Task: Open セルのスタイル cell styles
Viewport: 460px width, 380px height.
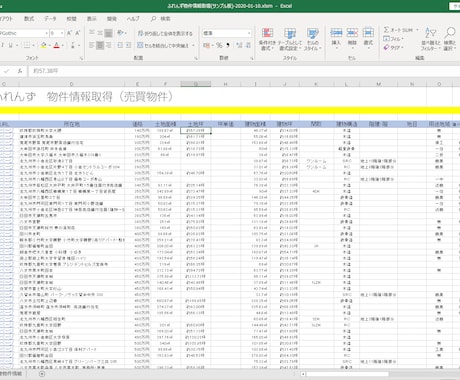Action: (x=313, y=39)
